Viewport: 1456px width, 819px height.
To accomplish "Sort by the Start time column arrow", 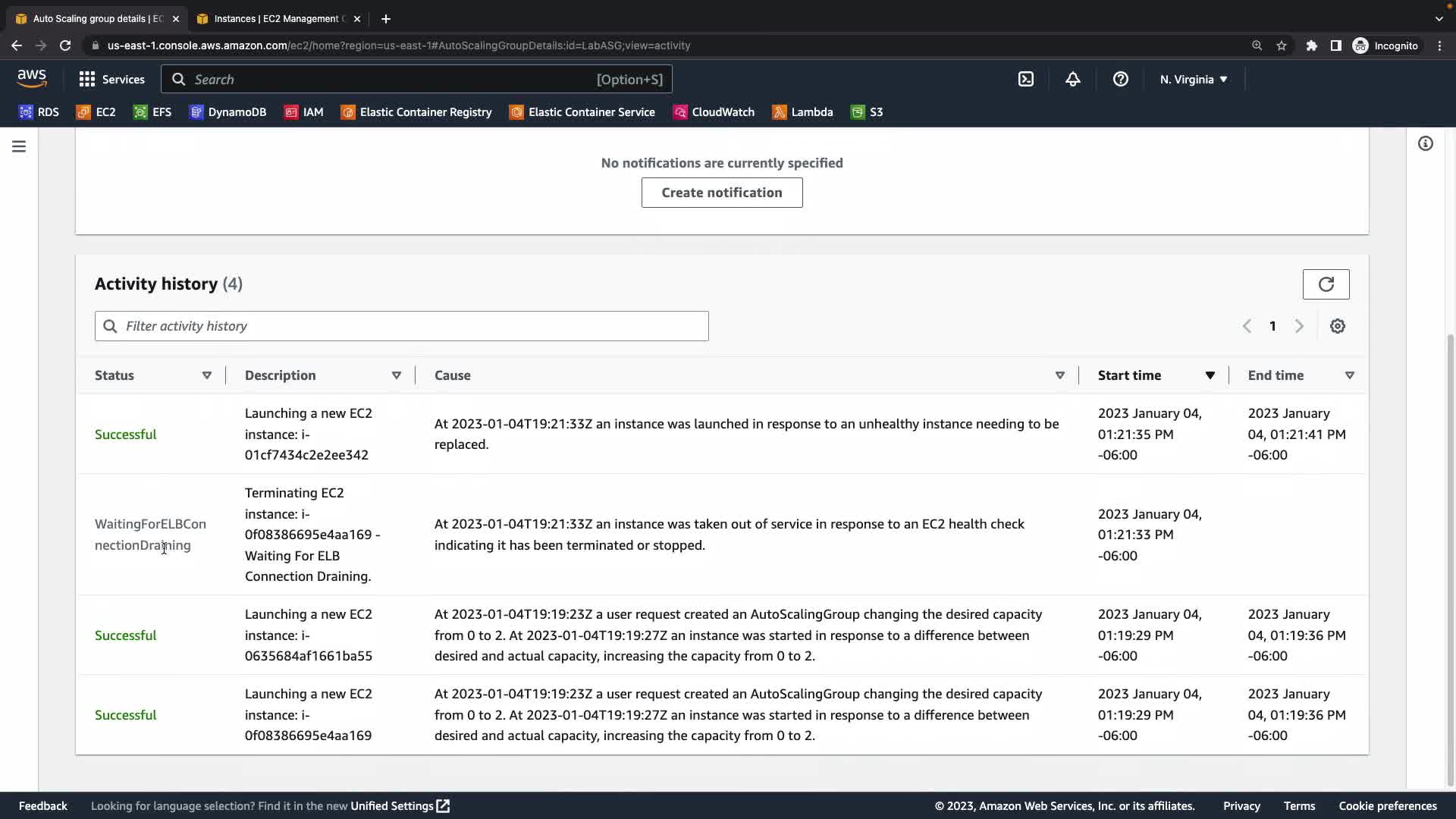I will [1210, 375].
